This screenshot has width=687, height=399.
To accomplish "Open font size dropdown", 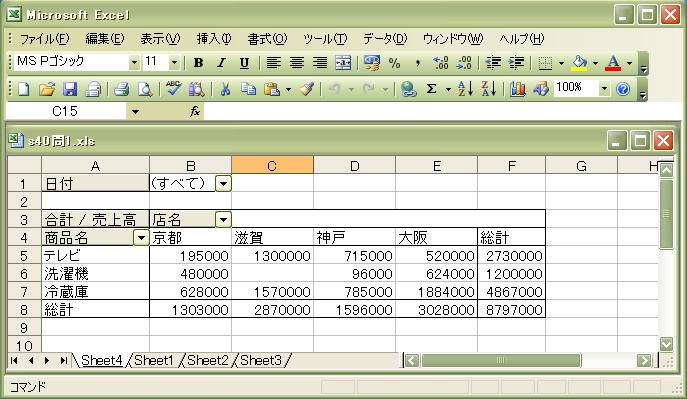I will pos(174,63).
